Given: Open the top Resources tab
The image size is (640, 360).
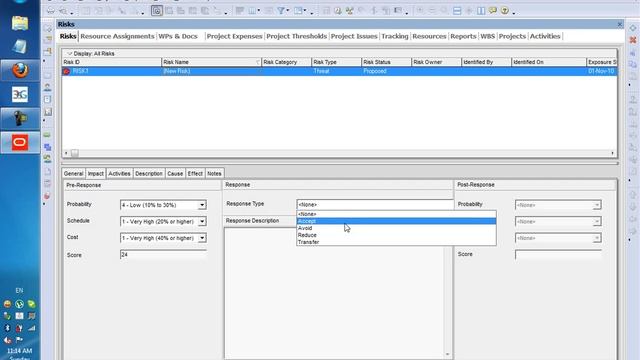Looking at the screenshot, I should pyautogui.click(x=429, y=36).
